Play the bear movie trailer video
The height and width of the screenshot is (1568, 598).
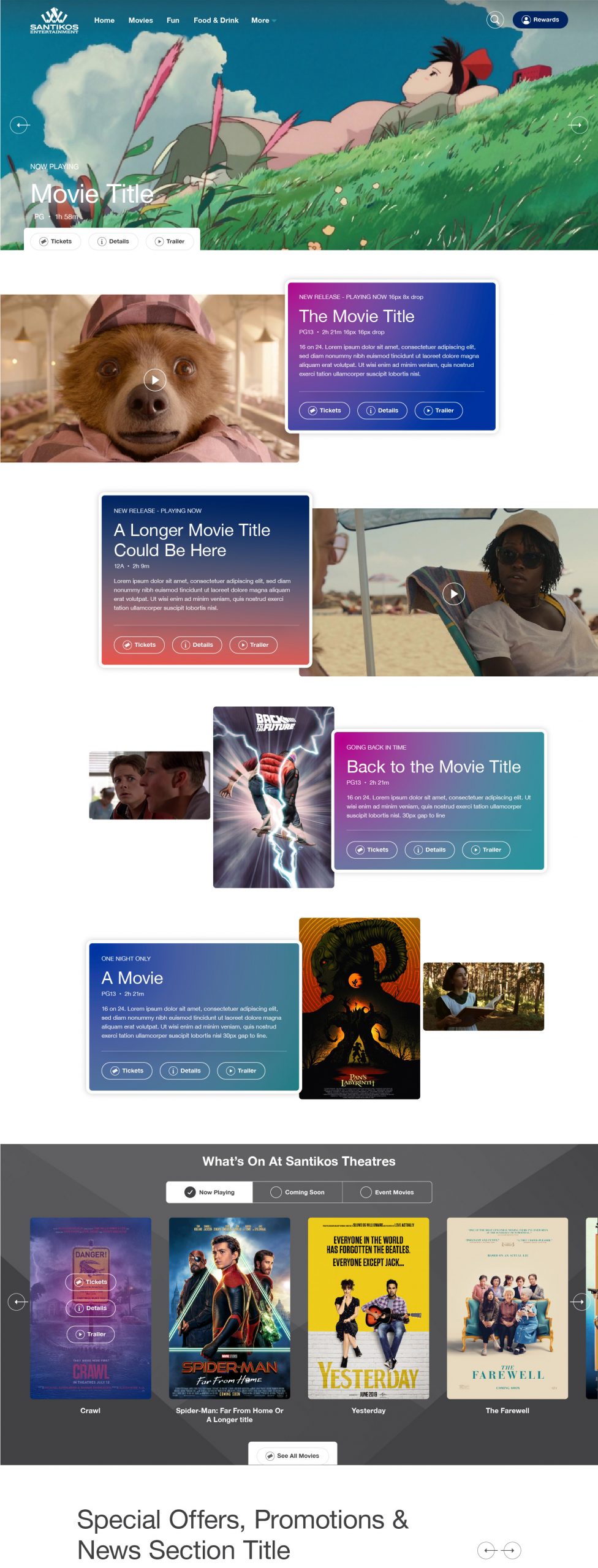click(155, 380)
